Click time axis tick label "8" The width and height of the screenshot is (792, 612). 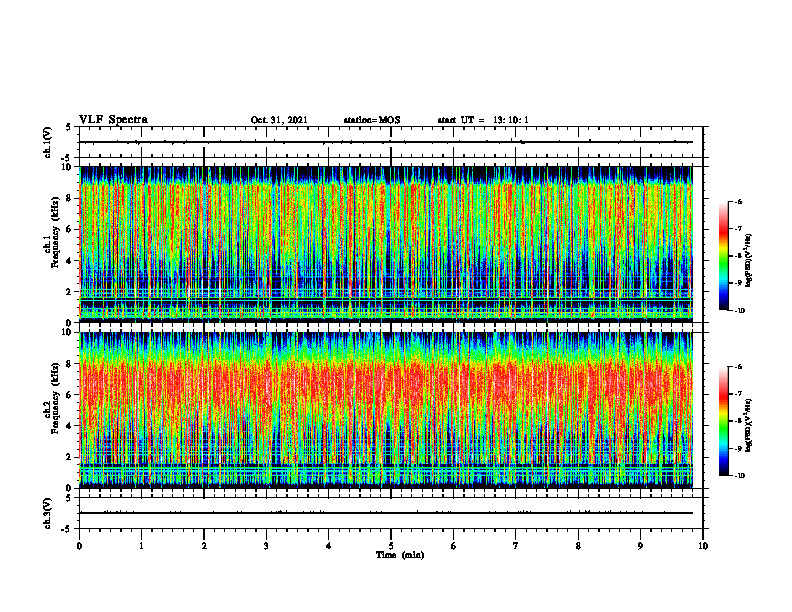point(578,546)
